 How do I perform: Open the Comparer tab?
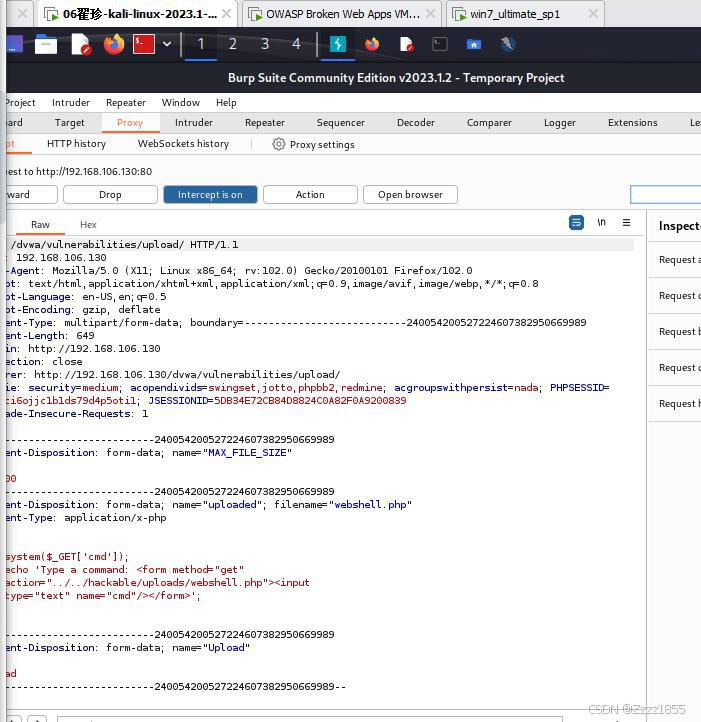[489, 122]
